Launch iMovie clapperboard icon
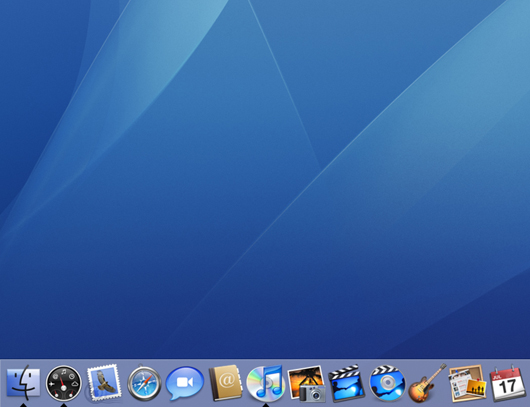530x407 pixels. point(346,383)
